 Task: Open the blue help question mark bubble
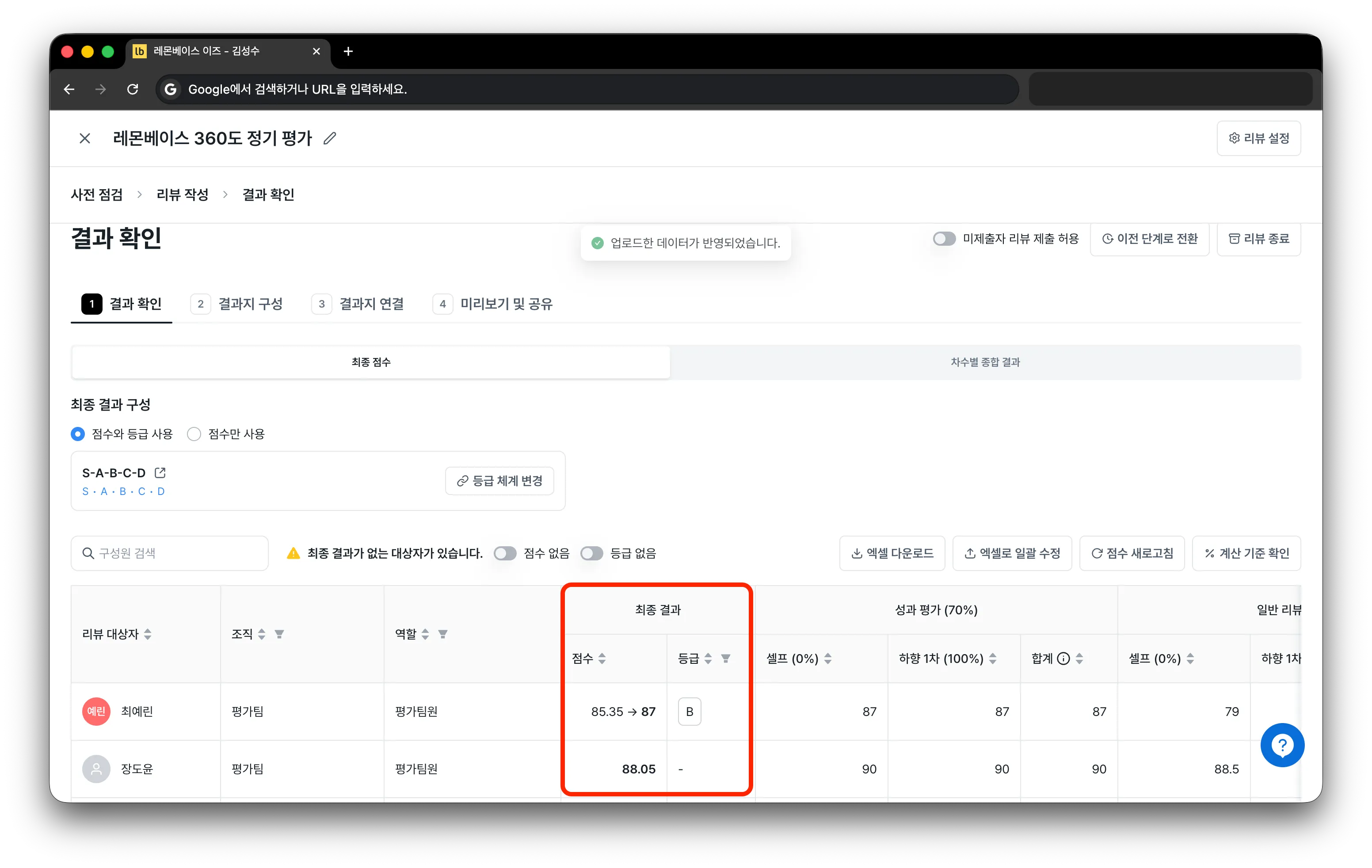(x=1282, y=745)
